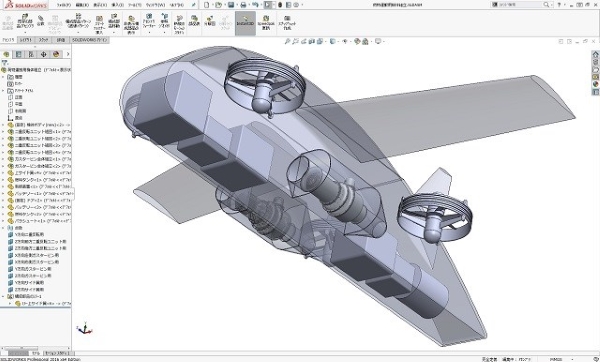Screen dimensions: 600x362
Task: Click the Rebuild traffic light icon
Action: click(x=280, y=5)
